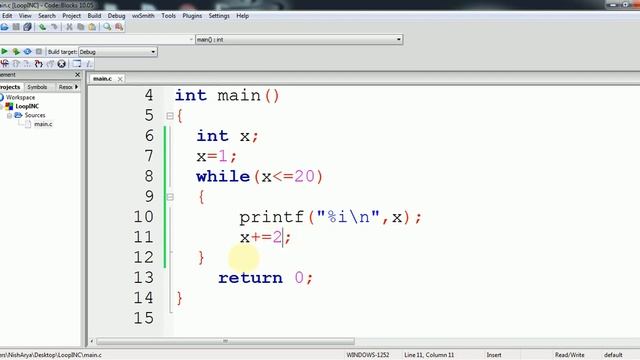Close the main.c editor tab
The width and height of the screenshot is (640, 360).
[120, 79]
